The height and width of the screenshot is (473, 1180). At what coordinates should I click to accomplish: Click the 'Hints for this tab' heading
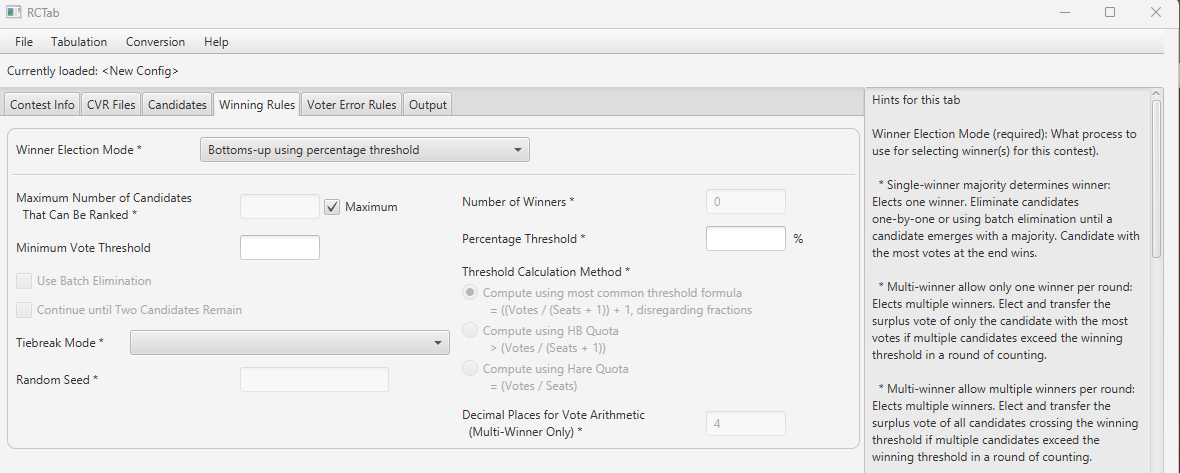(x=916, y=99)
